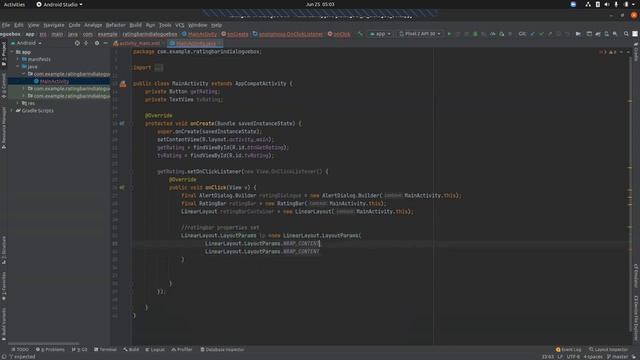The width and height of the screenshot is (640, 360).
Task: Toggle the Structure side panel button
Action: point(4,250)
